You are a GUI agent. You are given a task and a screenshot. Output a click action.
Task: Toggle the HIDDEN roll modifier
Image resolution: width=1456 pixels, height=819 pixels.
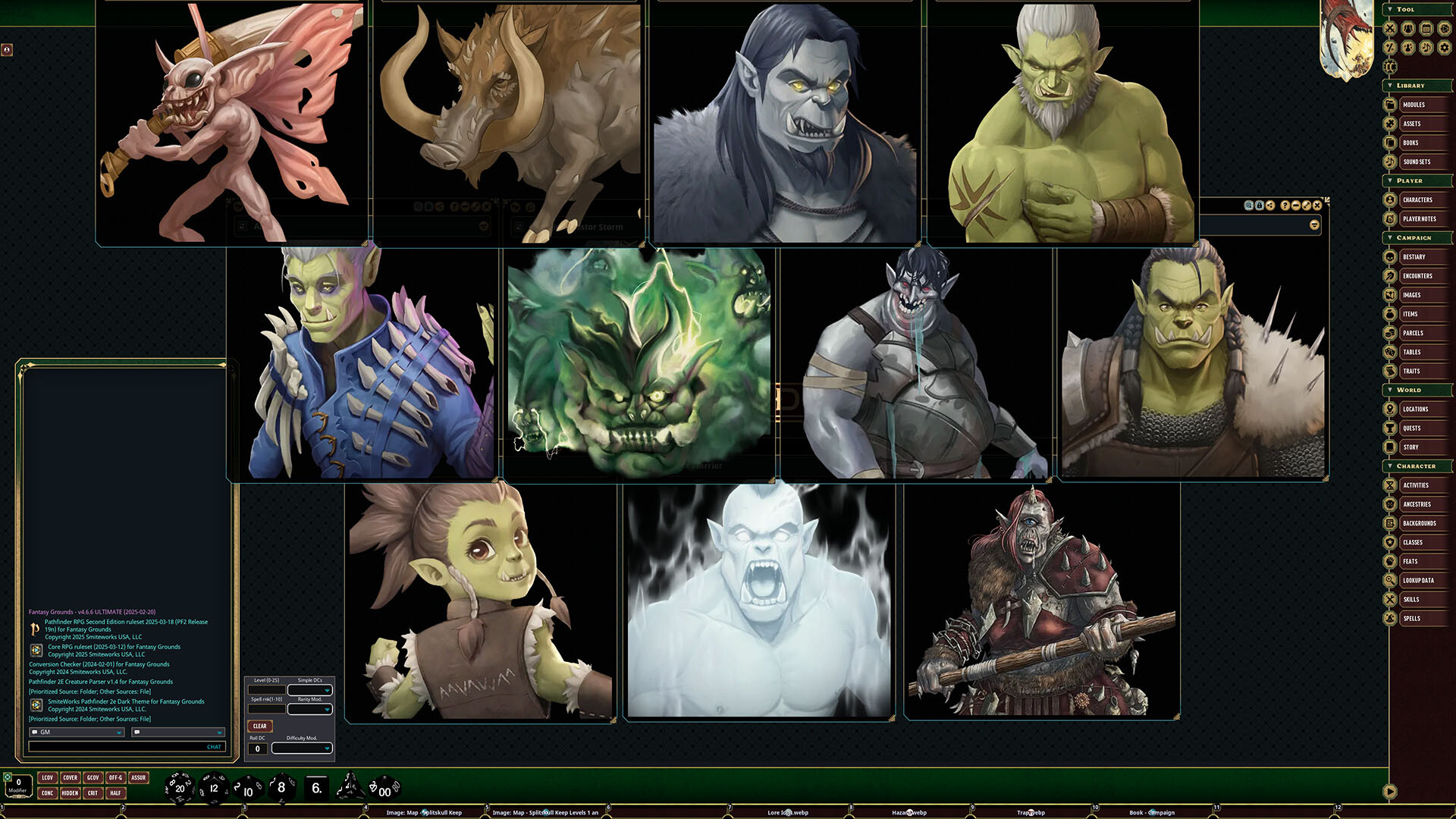pos(70,792)
